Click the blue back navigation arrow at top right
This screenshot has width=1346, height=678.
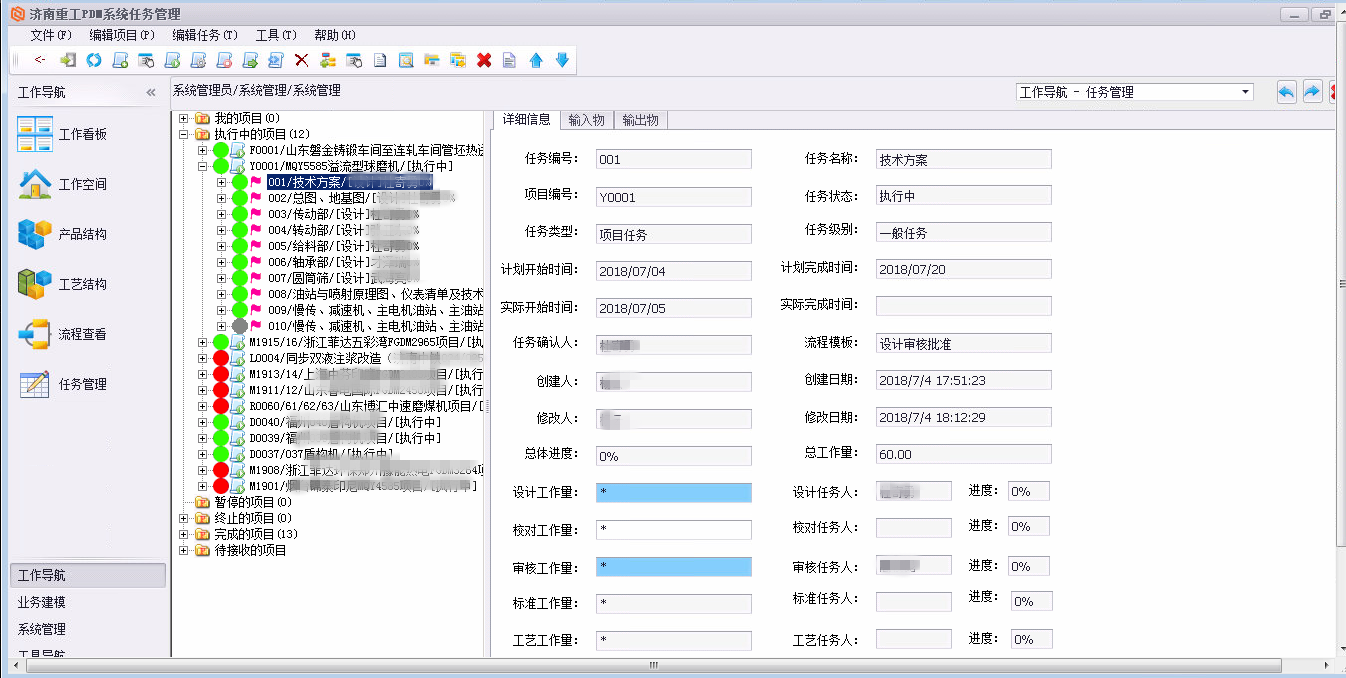point(1286,92)
